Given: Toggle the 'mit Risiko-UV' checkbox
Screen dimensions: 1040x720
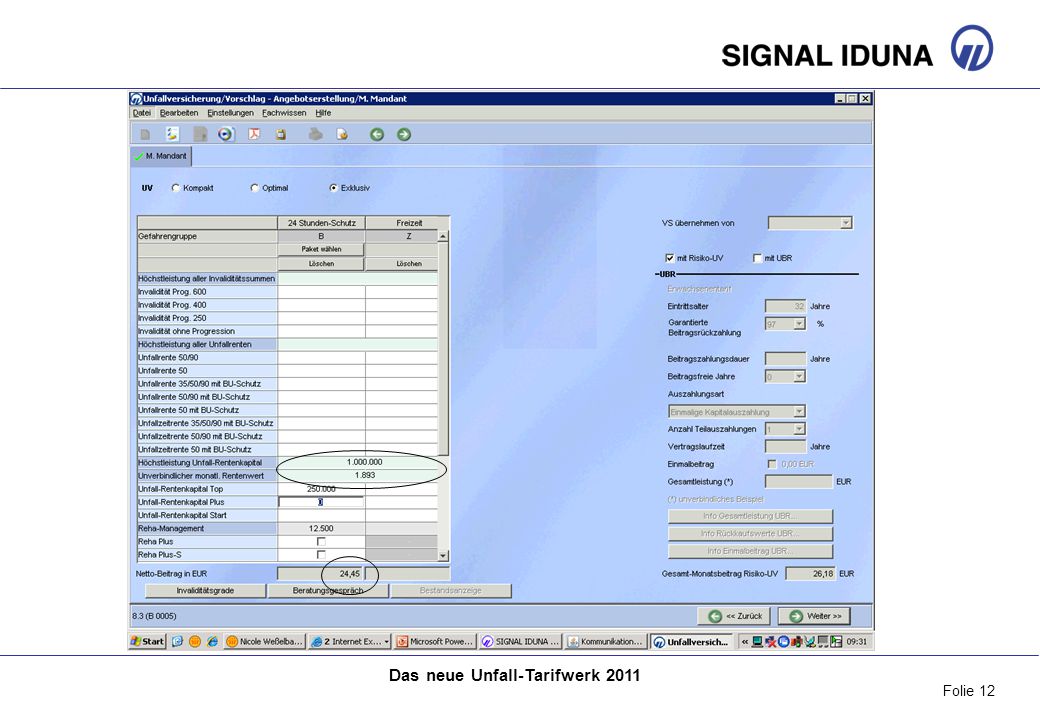Looking at the screenshot, I should [670, 259].
